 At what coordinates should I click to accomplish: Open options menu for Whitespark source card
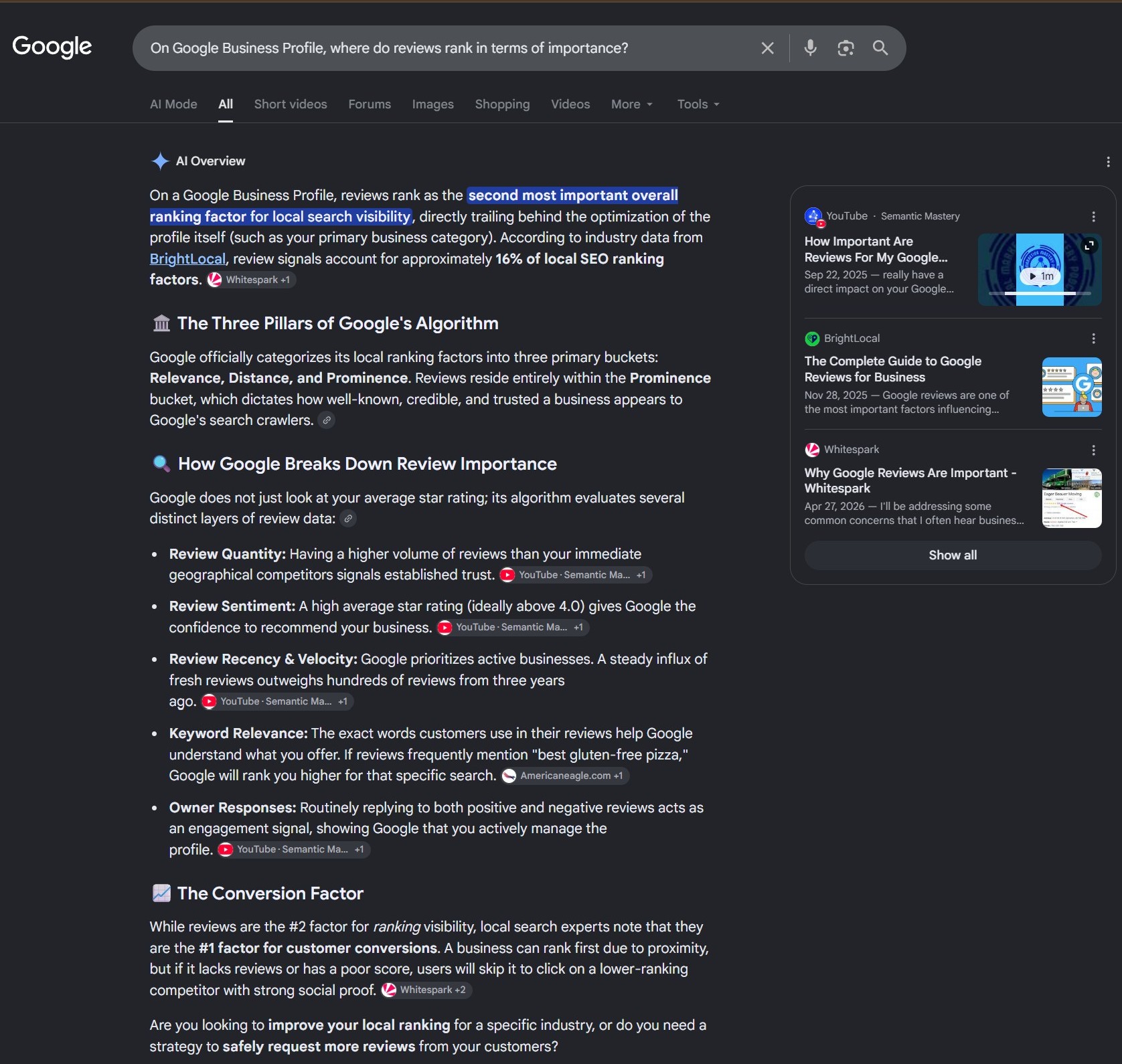(x=1093, y=450)
